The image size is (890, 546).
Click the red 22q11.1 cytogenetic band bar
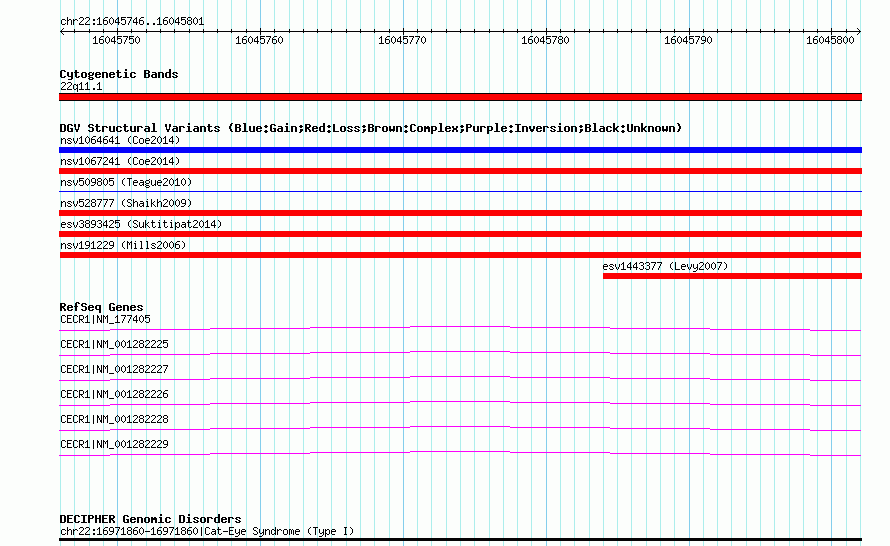(x=460, y=97)
